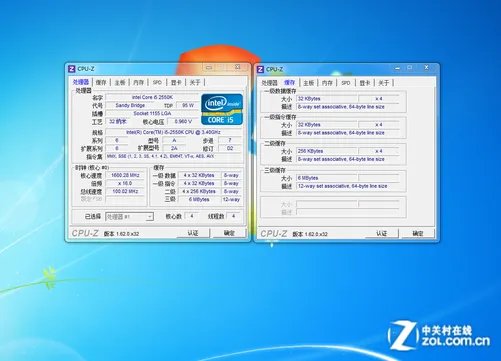501x361 pixels.
Task: Select SPD tab in right CPU-Z window
Action: tap(346, 83)
